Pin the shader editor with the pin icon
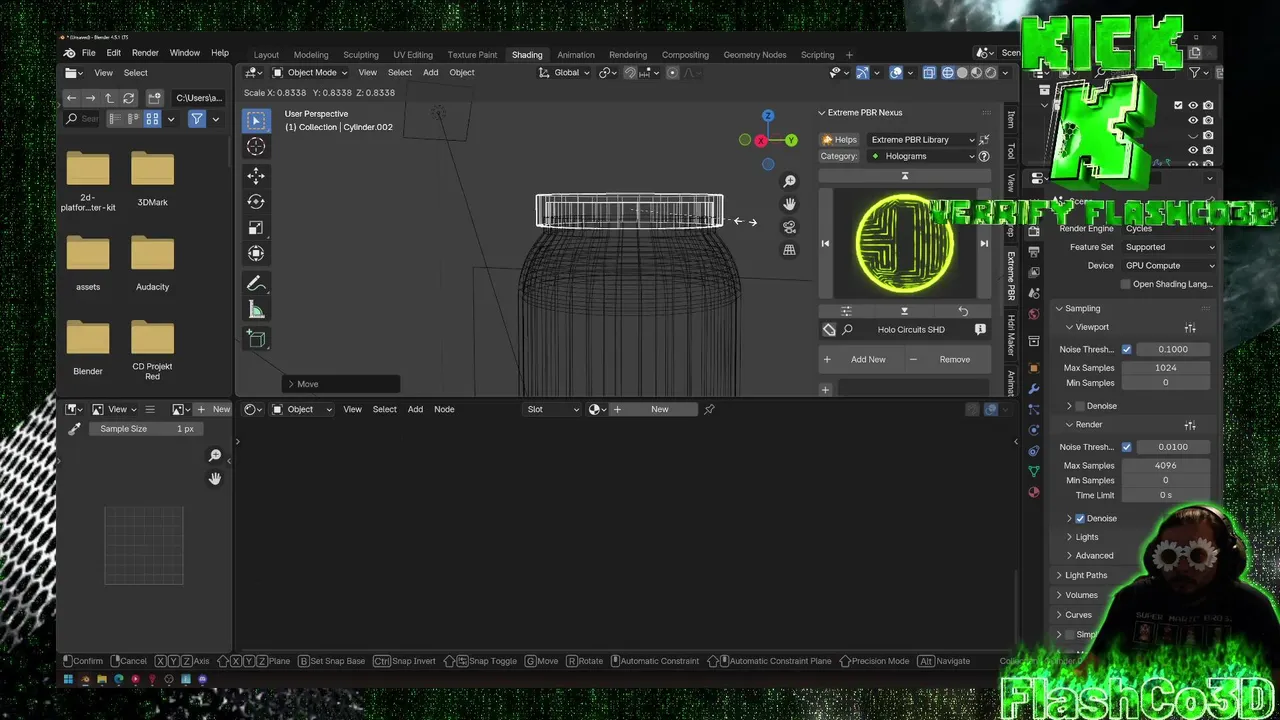Viewport: 1280px width, 720px height. (x=709, y=409)
